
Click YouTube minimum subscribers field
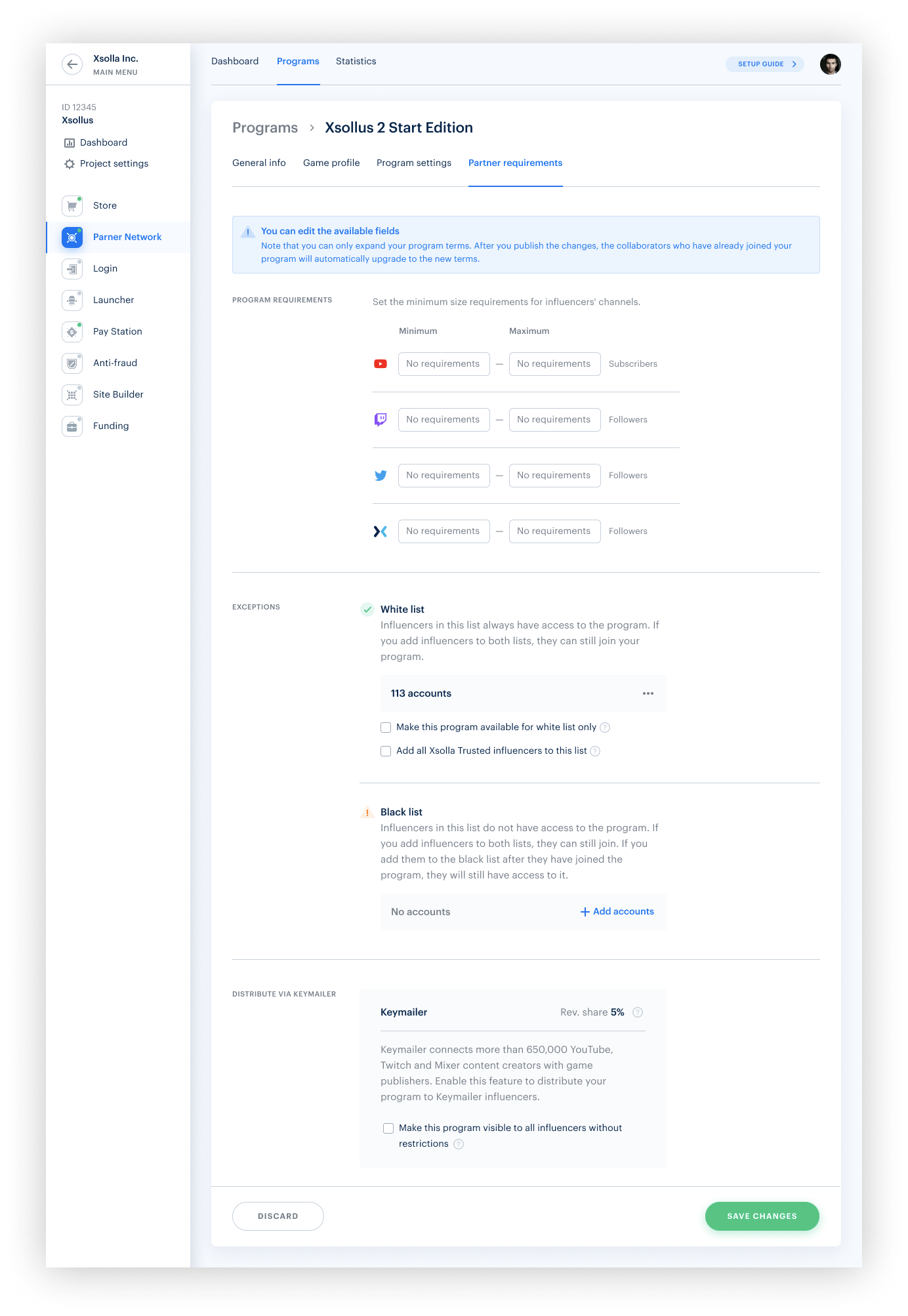pos(444,364)
